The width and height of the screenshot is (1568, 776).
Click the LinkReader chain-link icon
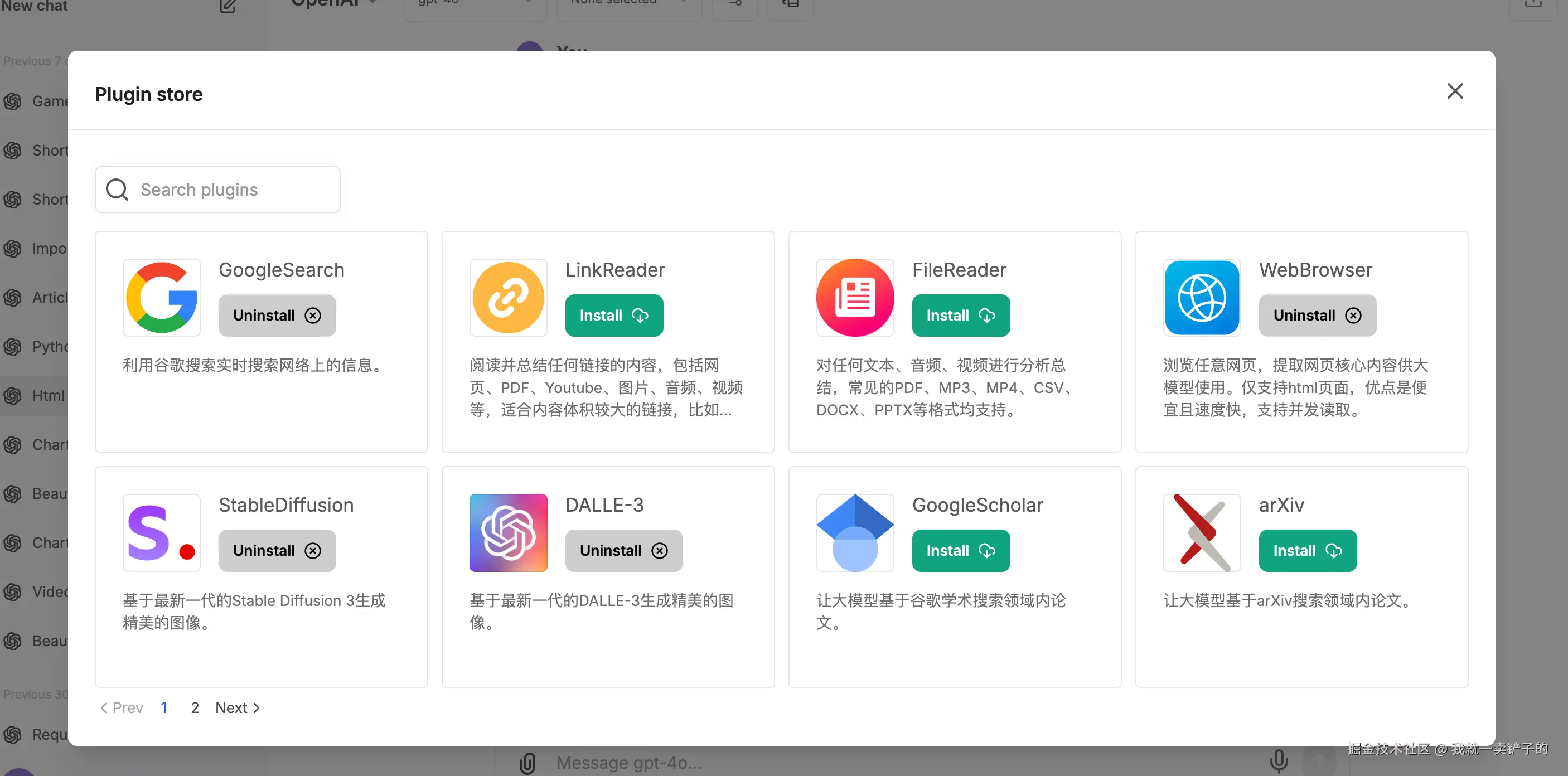point(508,298)
